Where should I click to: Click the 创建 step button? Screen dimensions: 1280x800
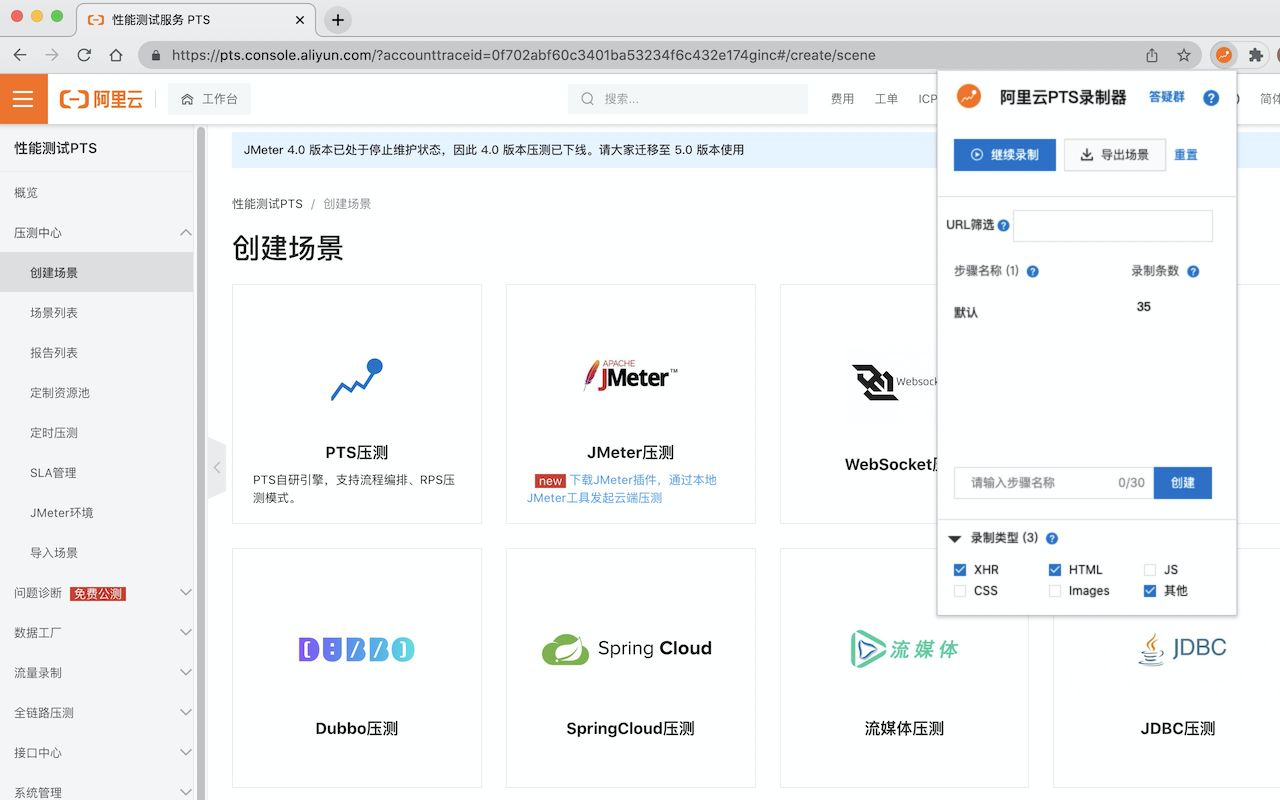(x=1183, y=482)
